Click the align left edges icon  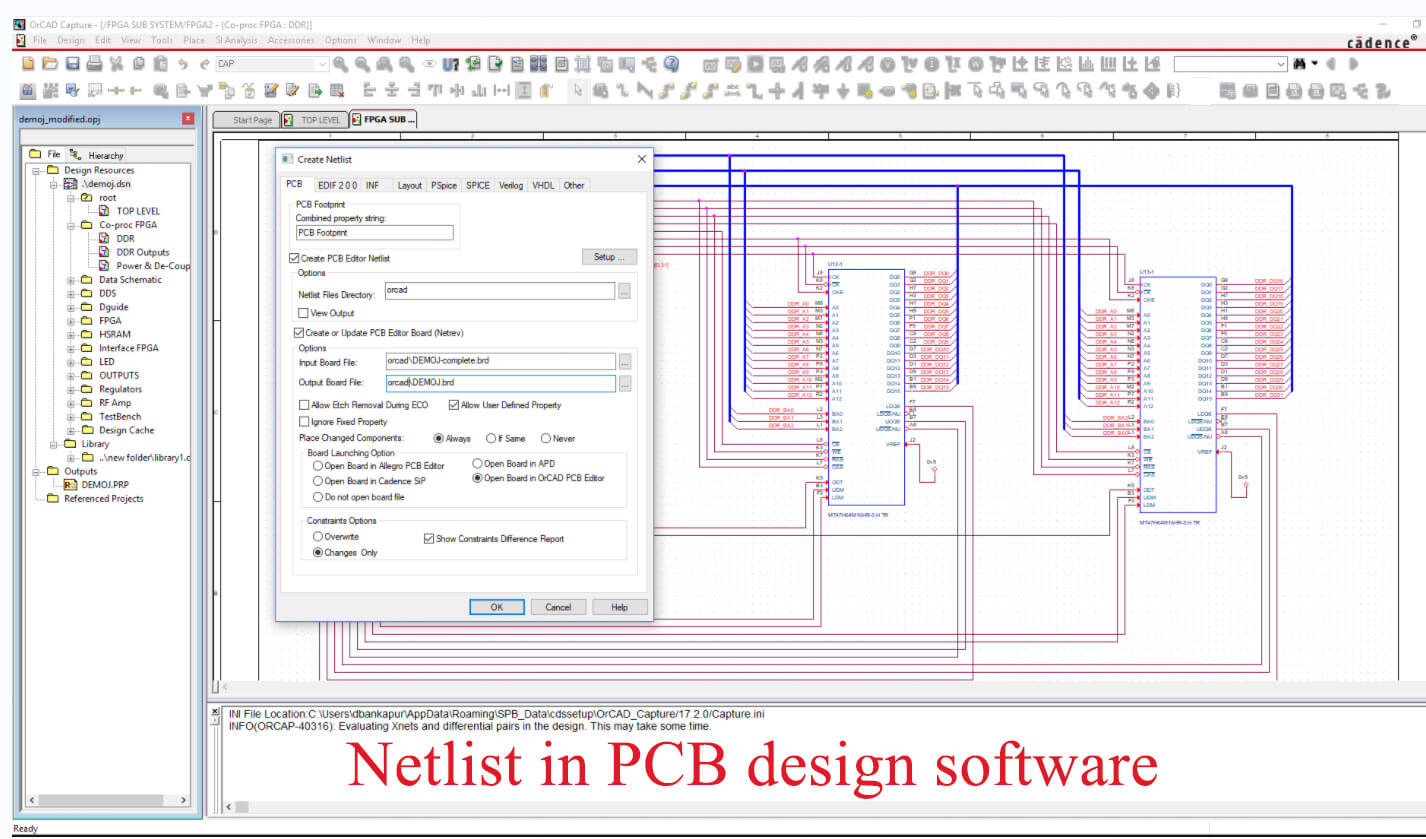(x=369, y=90)
